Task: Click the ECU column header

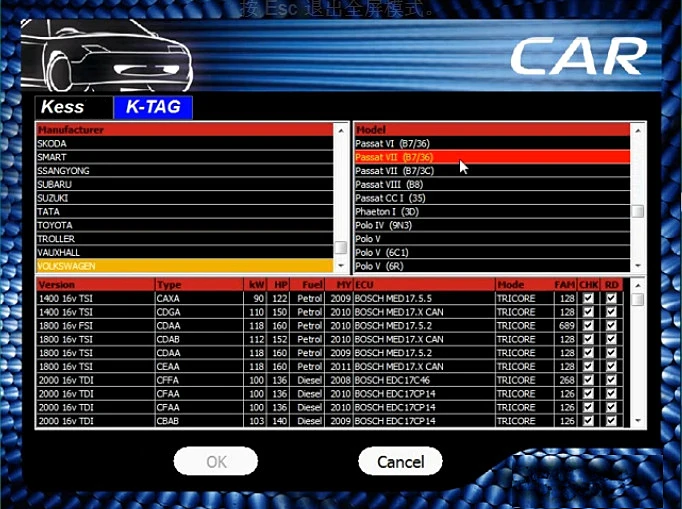Action: (x=424, y=285)
